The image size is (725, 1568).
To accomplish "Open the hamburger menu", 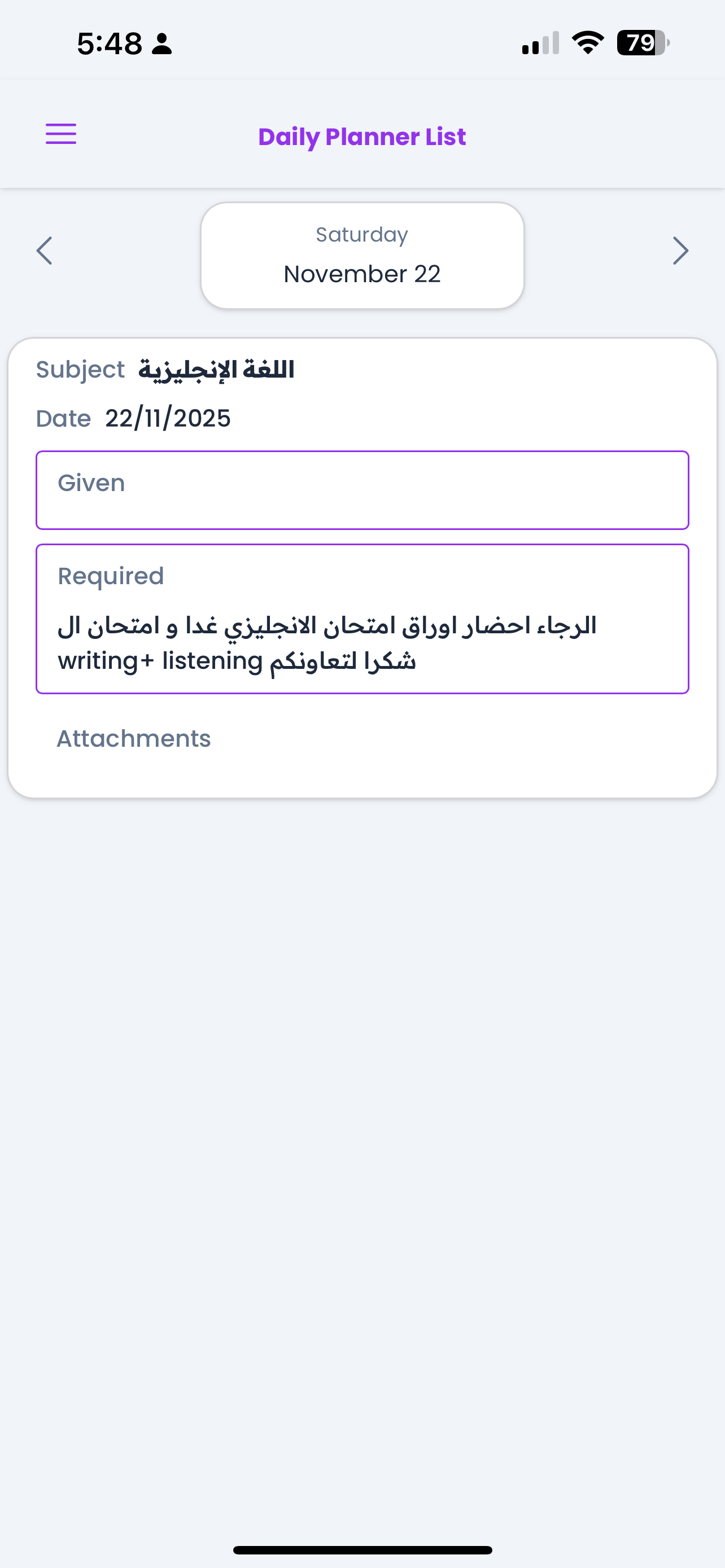I will click(61, 134).
